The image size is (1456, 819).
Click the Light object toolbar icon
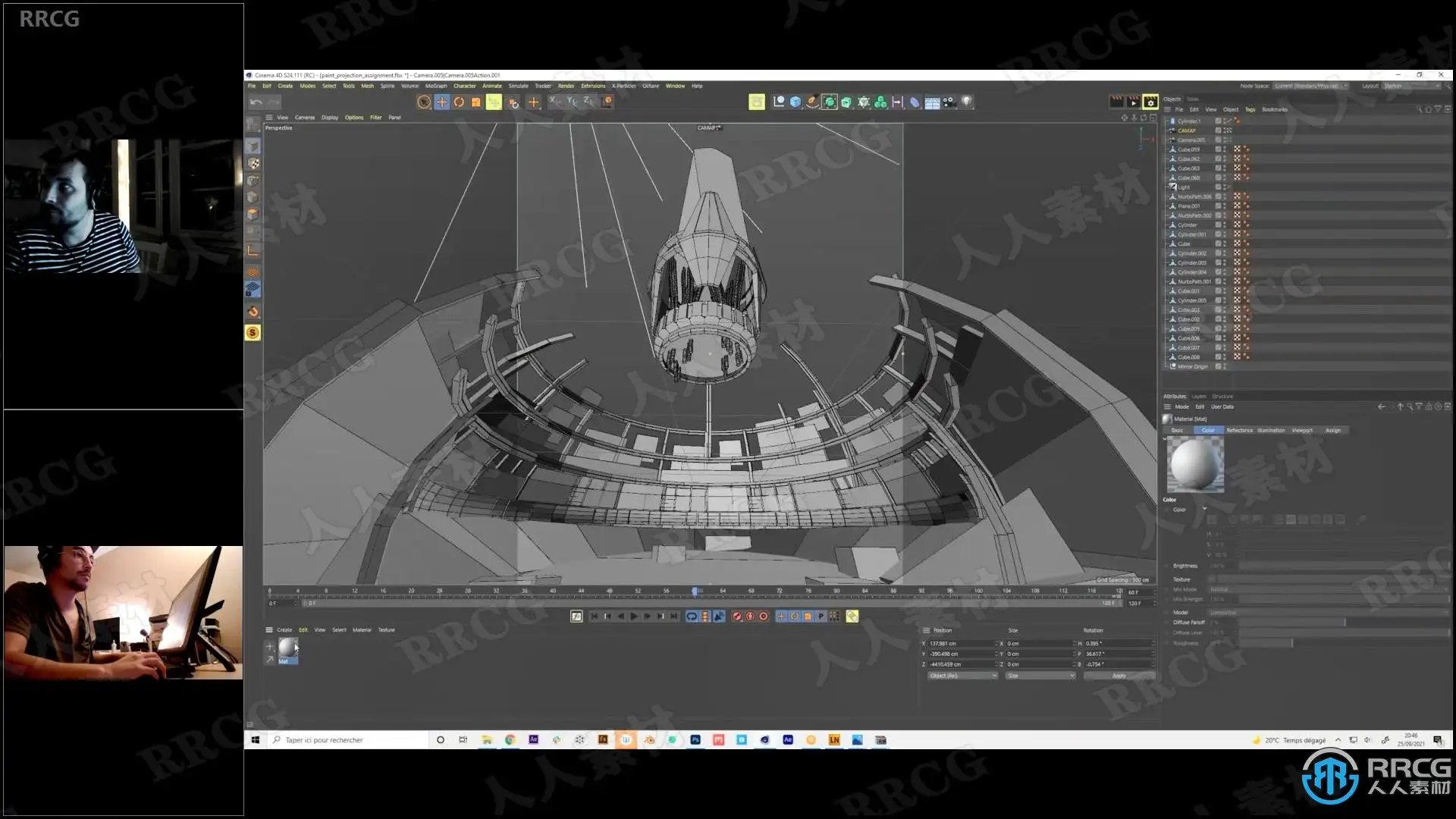(x=967, y=102)
